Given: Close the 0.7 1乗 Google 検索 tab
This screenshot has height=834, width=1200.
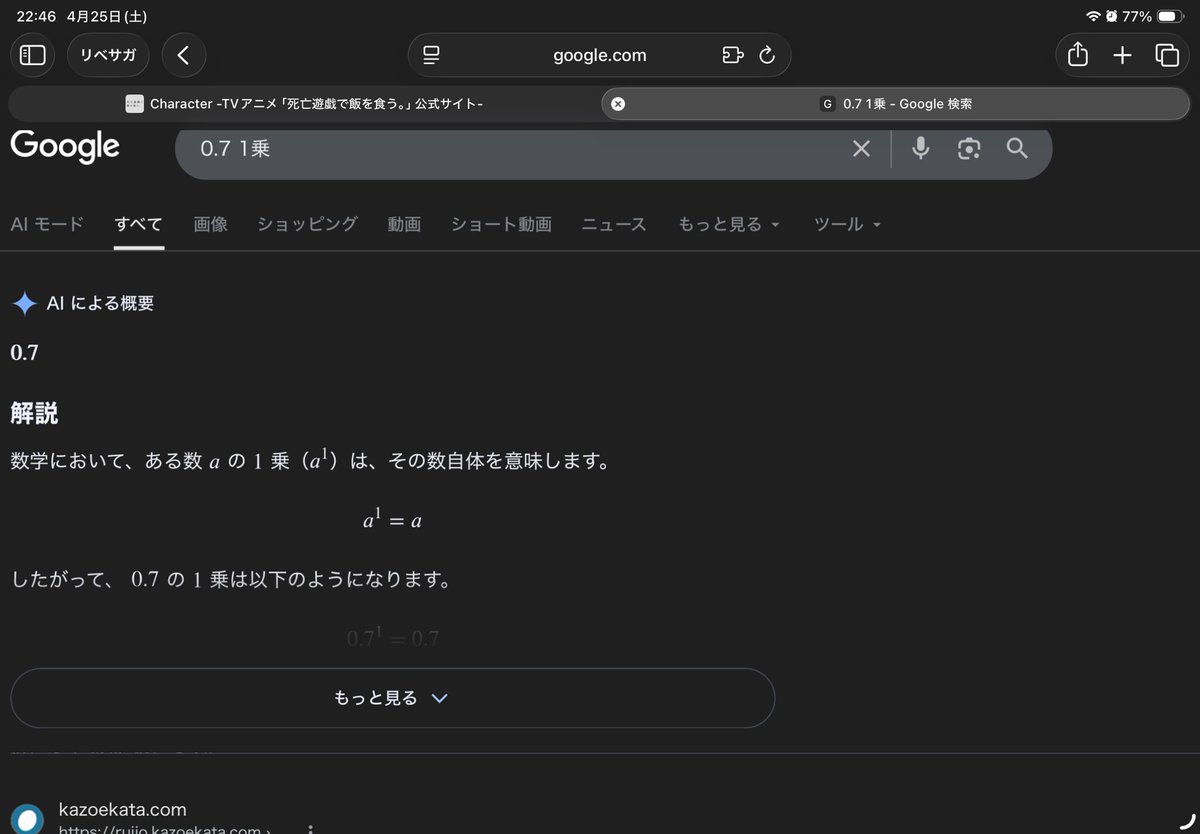Looking at the screenshot, I should 618,103.
